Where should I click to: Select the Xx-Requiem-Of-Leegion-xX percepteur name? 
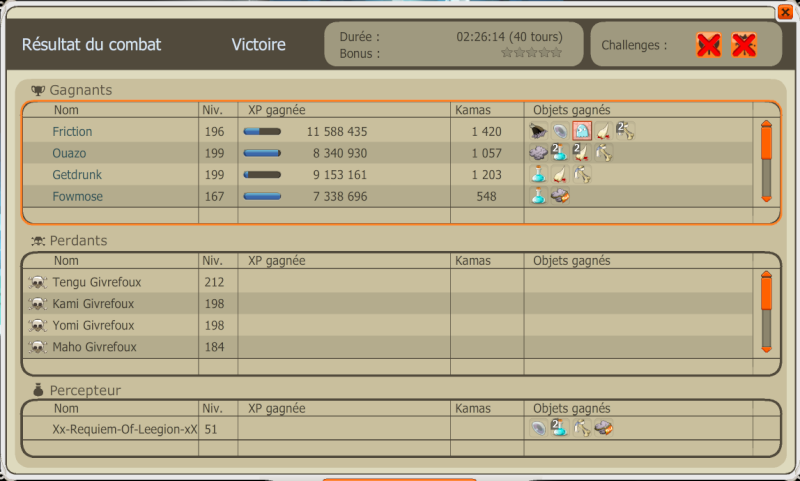pos(124,429)
